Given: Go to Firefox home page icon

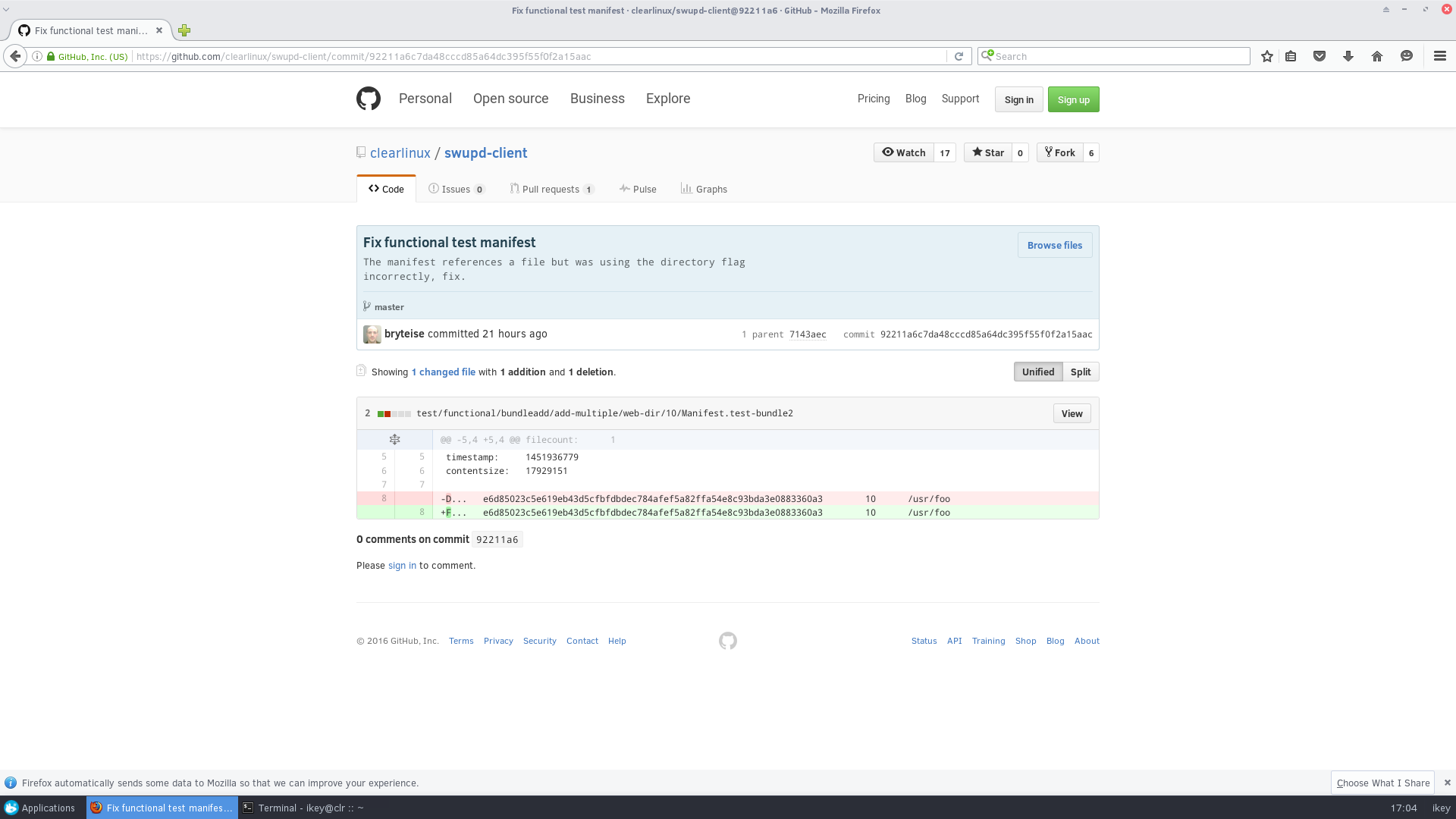Looking at the screenshot, I should click(1377, 56).
